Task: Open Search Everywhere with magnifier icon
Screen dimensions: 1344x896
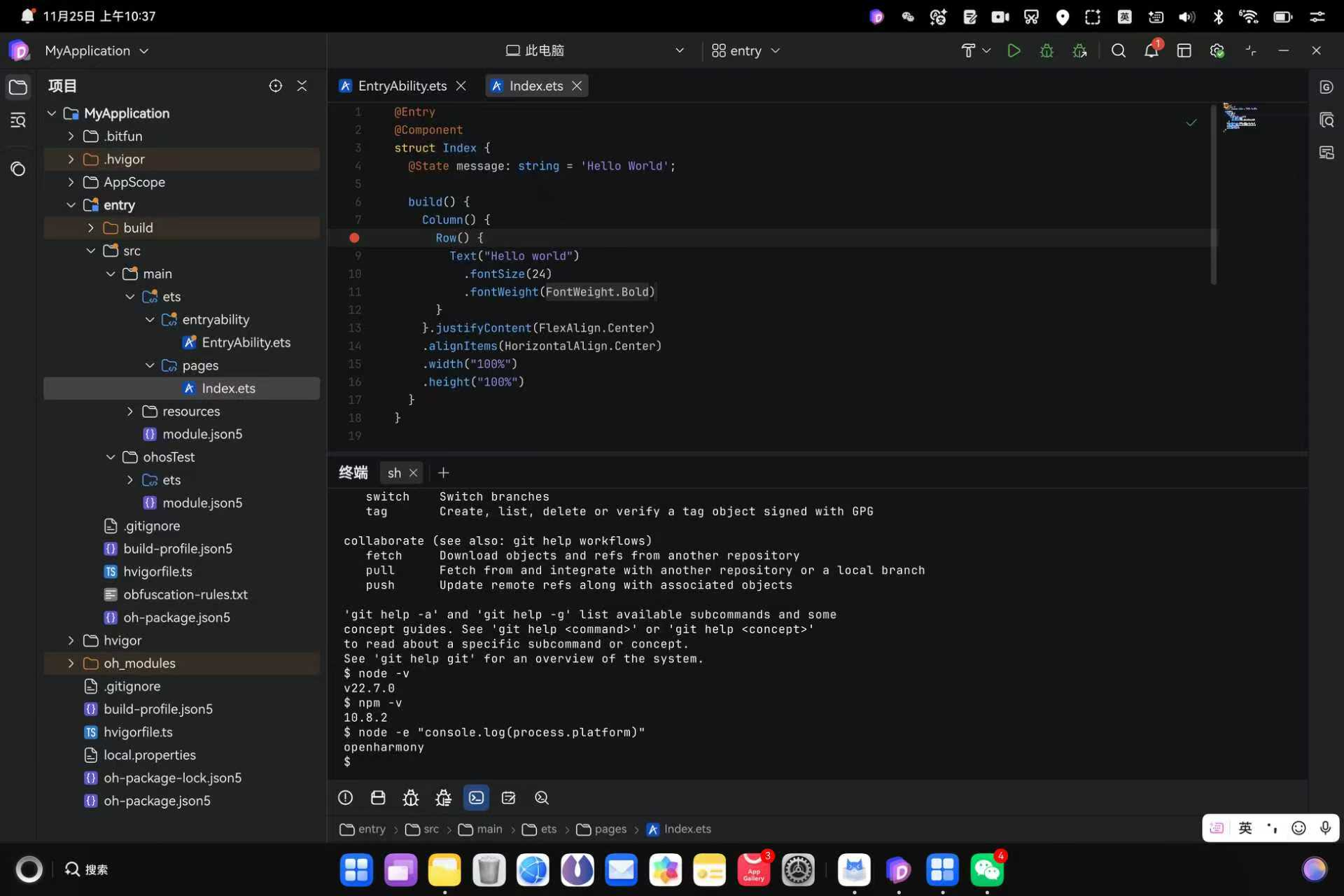Action: 1119,50
